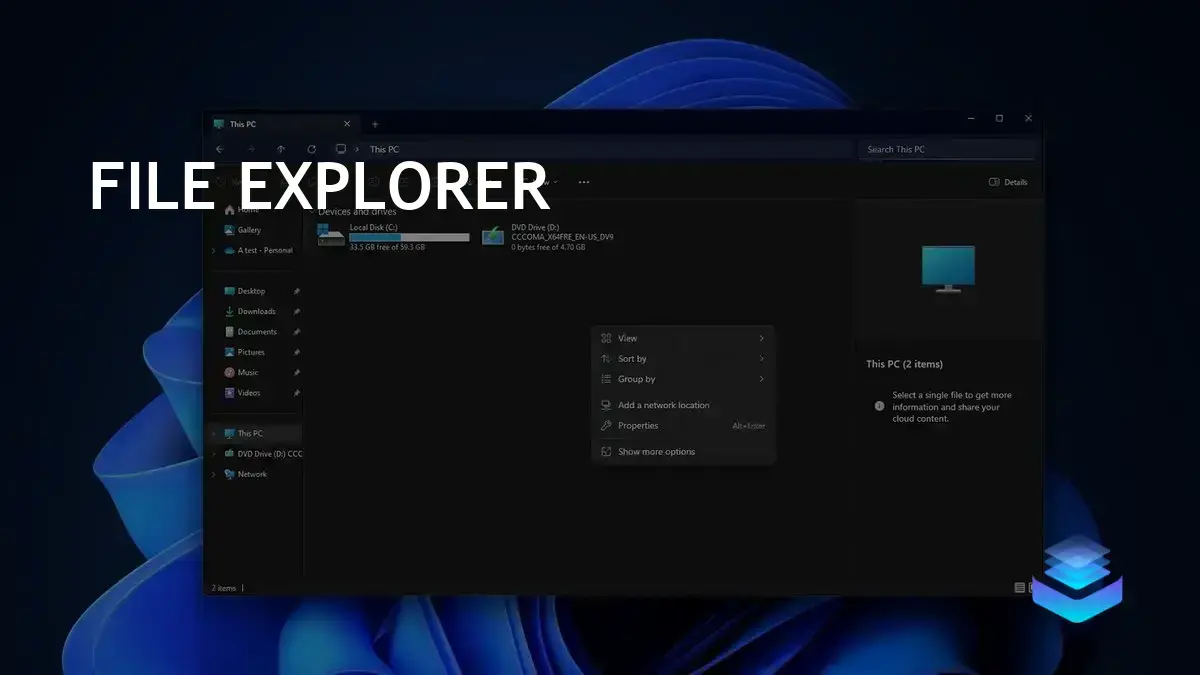Open the View context submenu
This screenshot has height=675, width=1200.
click(x=683, y=338)
